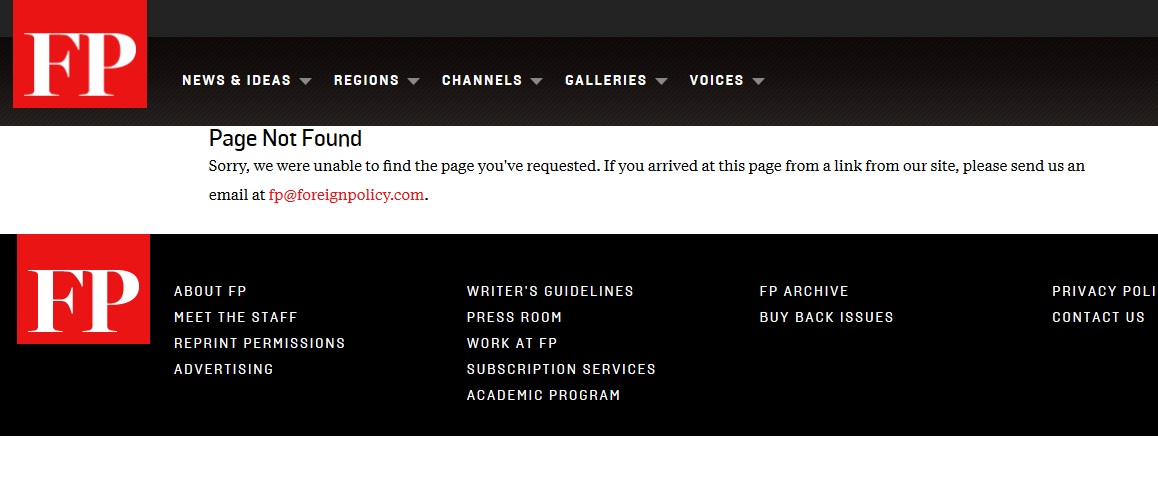Expand the News & Ideas dropdown arrow
This screenshot has width=1158, height=502.
(x=305, y=81)
